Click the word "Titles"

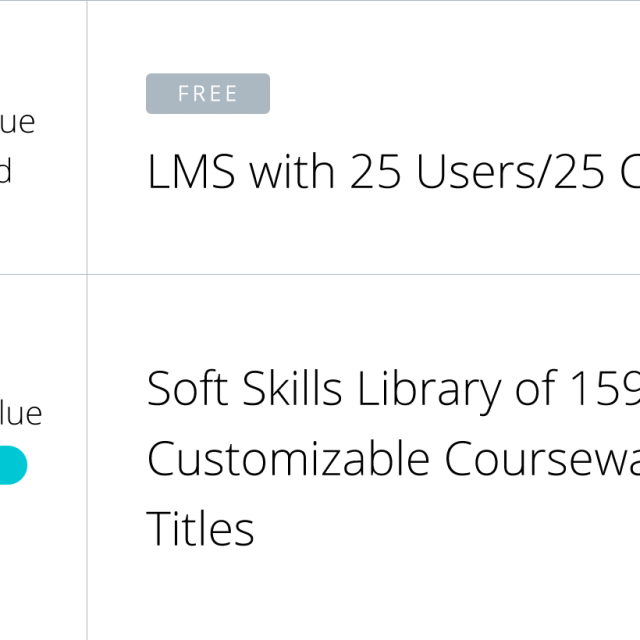click(x=200, y=527)
